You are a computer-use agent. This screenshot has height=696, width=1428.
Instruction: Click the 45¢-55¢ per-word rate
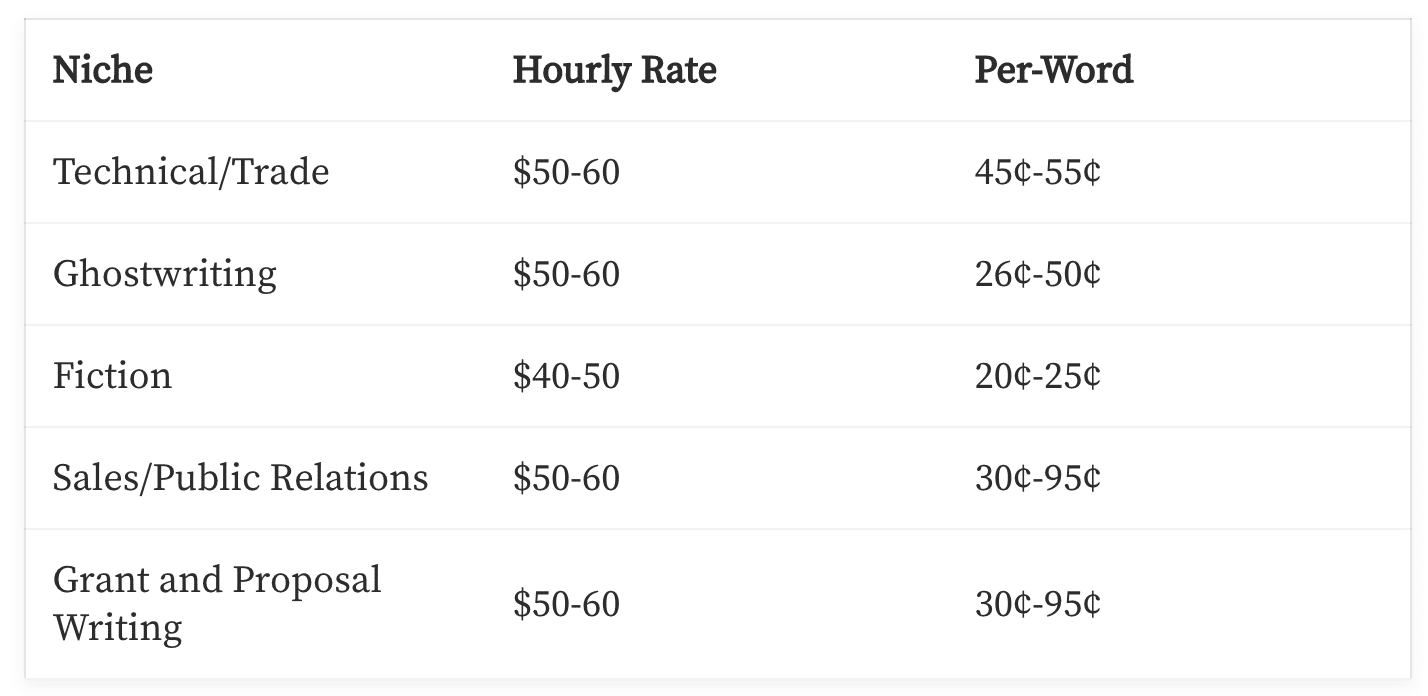click(x=1037, y=173)
